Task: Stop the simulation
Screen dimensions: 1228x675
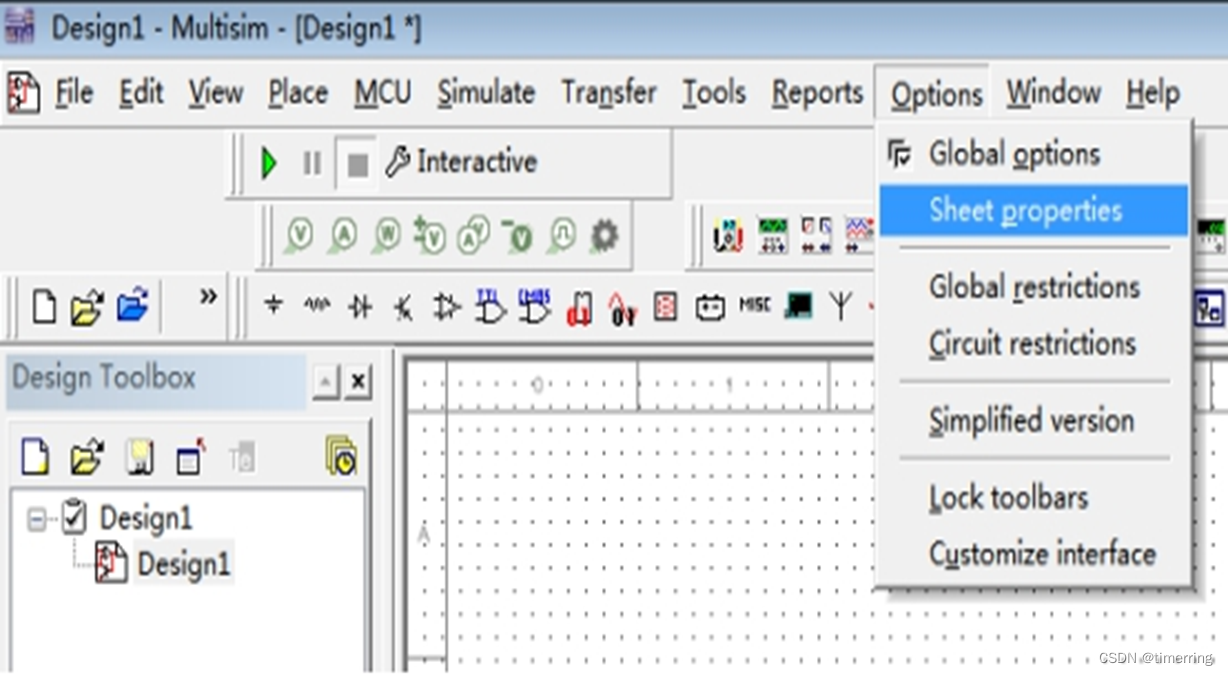Action: [357, 164]
